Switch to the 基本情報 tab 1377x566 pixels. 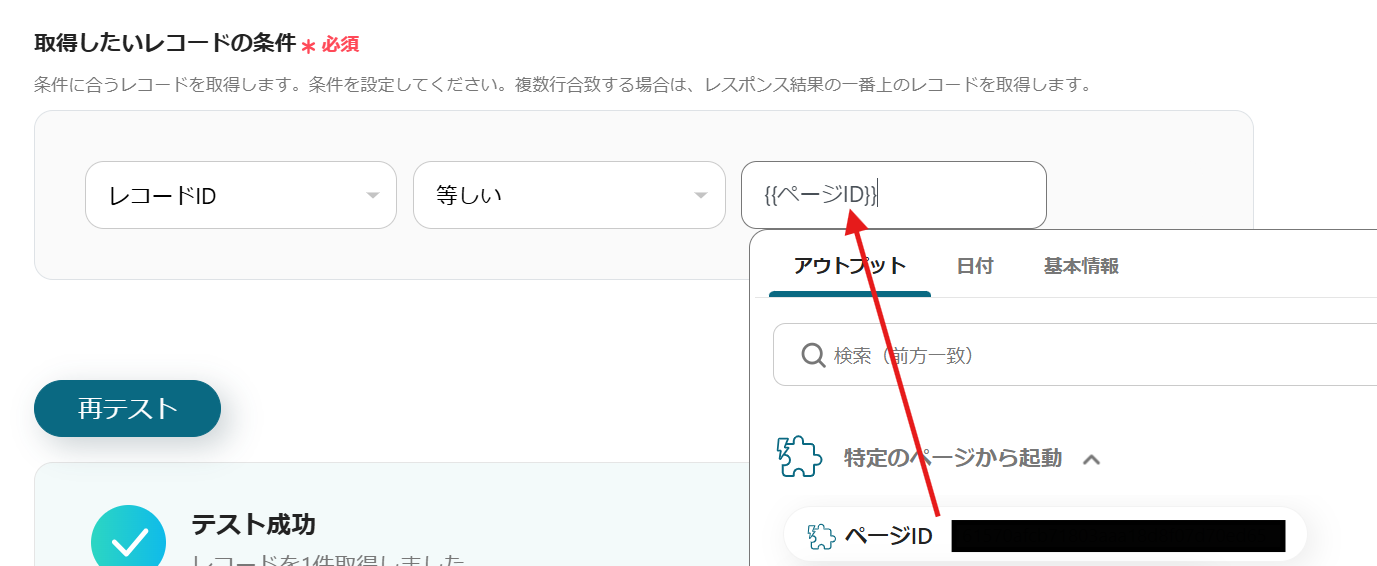(1081, 266)
